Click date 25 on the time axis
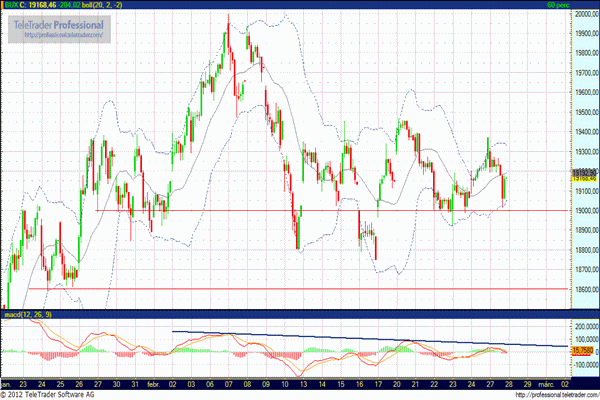This screenshot has height=400, width=600. coord(60,384)
